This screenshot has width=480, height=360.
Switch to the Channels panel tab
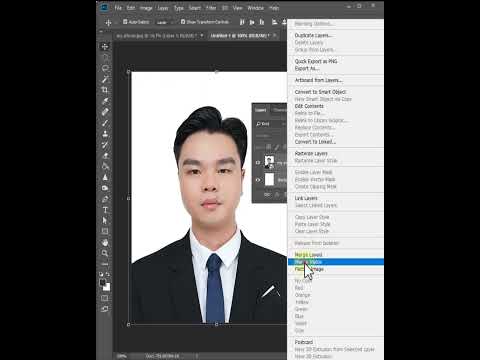point(279,110)
